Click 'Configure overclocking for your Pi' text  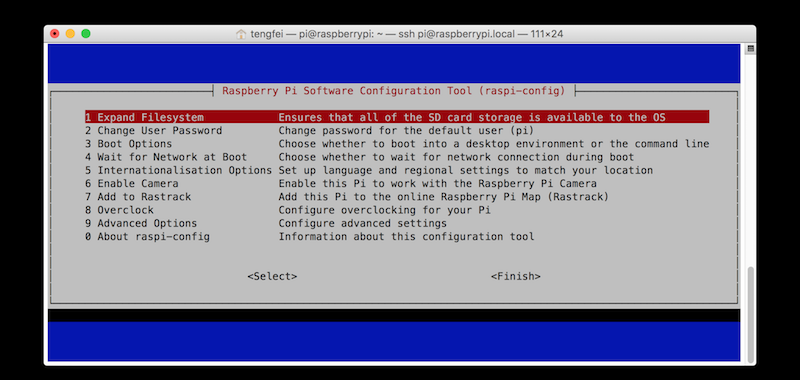coord(384,210)
